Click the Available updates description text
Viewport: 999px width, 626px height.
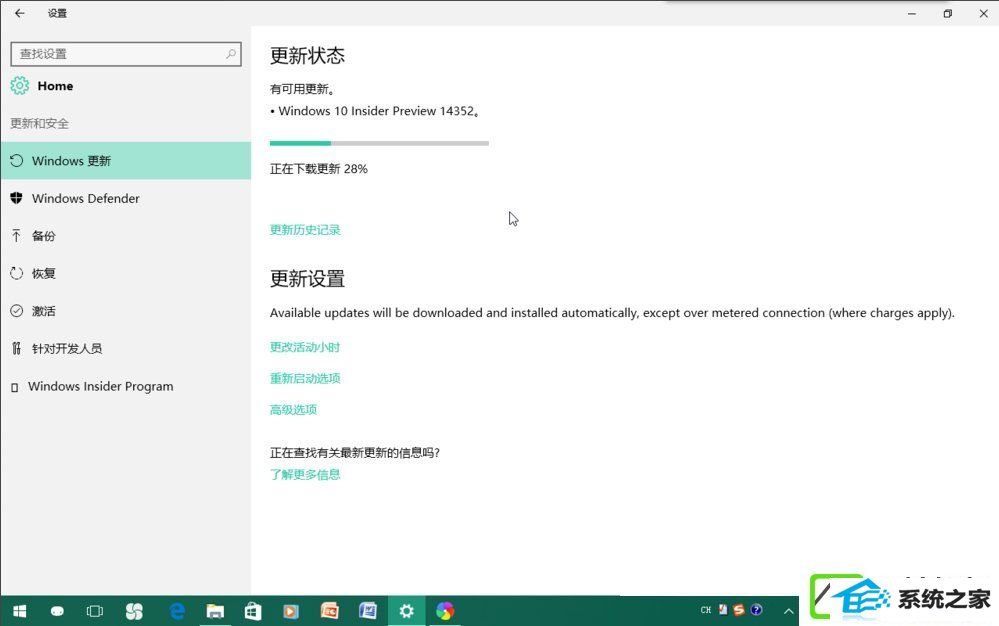pos(612,313)
